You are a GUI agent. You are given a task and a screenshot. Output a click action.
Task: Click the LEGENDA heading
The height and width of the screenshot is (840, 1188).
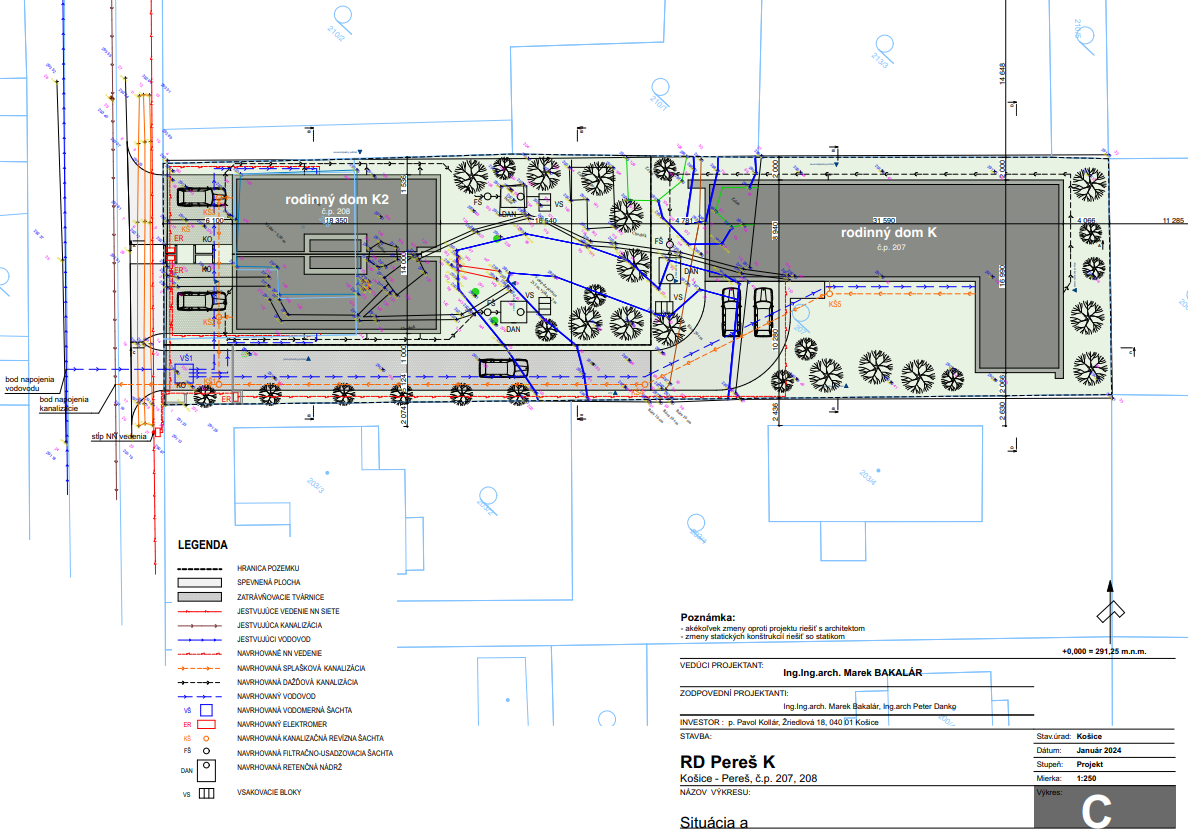click(x=203, y=546)
